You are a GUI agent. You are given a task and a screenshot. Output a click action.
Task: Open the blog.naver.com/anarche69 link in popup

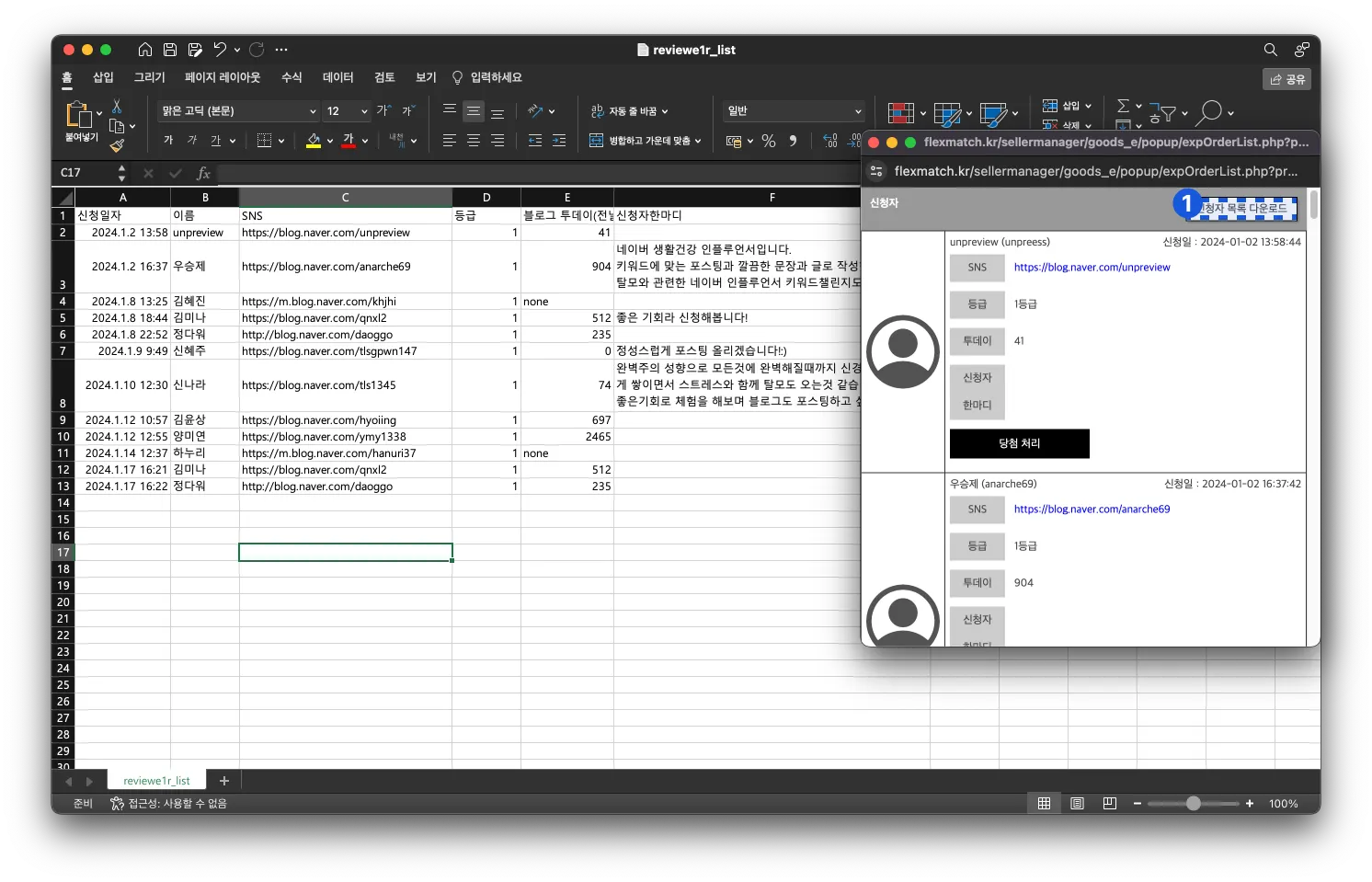1092,510
